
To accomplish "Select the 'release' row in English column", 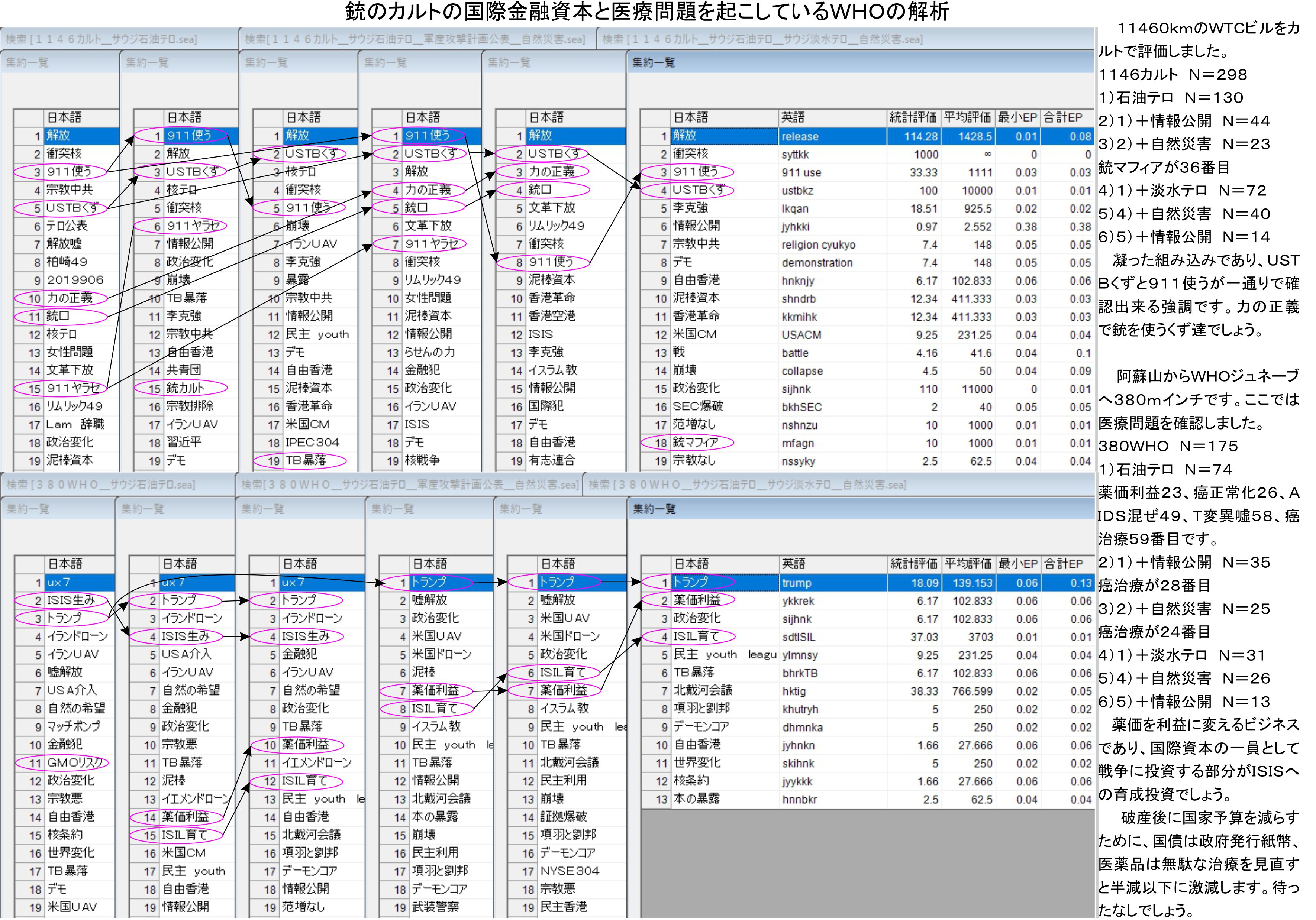I will click(x=800, y=136).
